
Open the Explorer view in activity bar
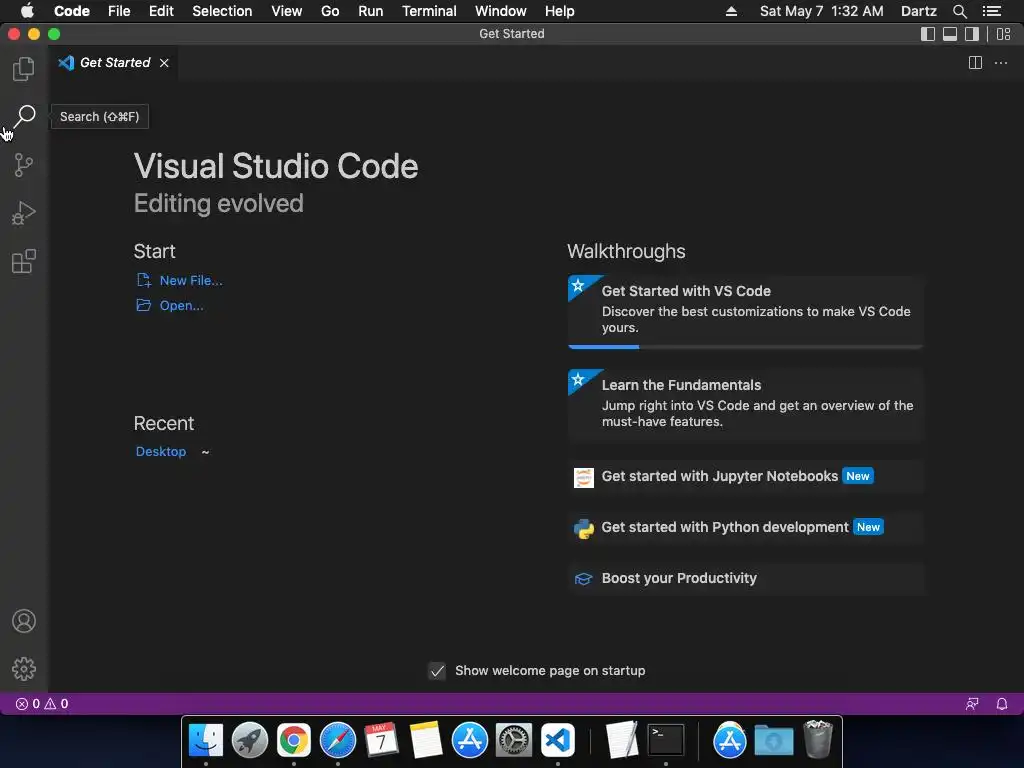(24, 69)
